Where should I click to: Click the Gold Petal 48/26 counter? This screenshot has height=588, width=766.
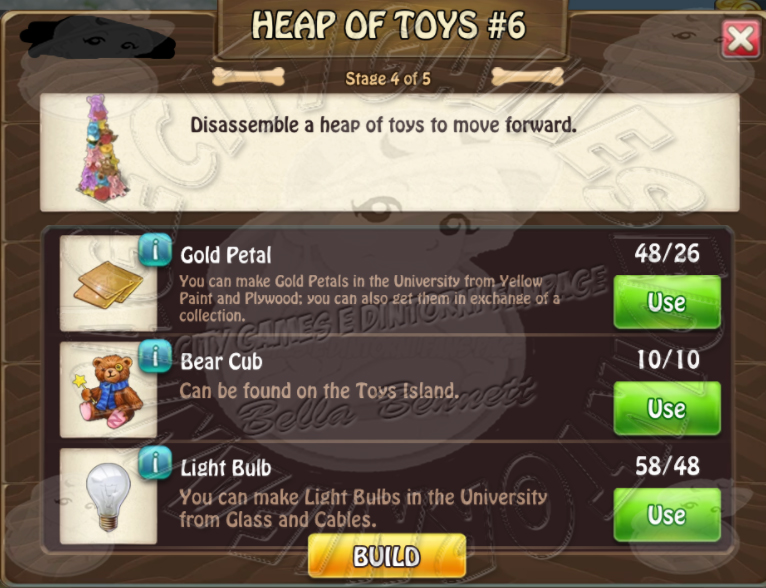pyautogui.click(x=667, y=253)
